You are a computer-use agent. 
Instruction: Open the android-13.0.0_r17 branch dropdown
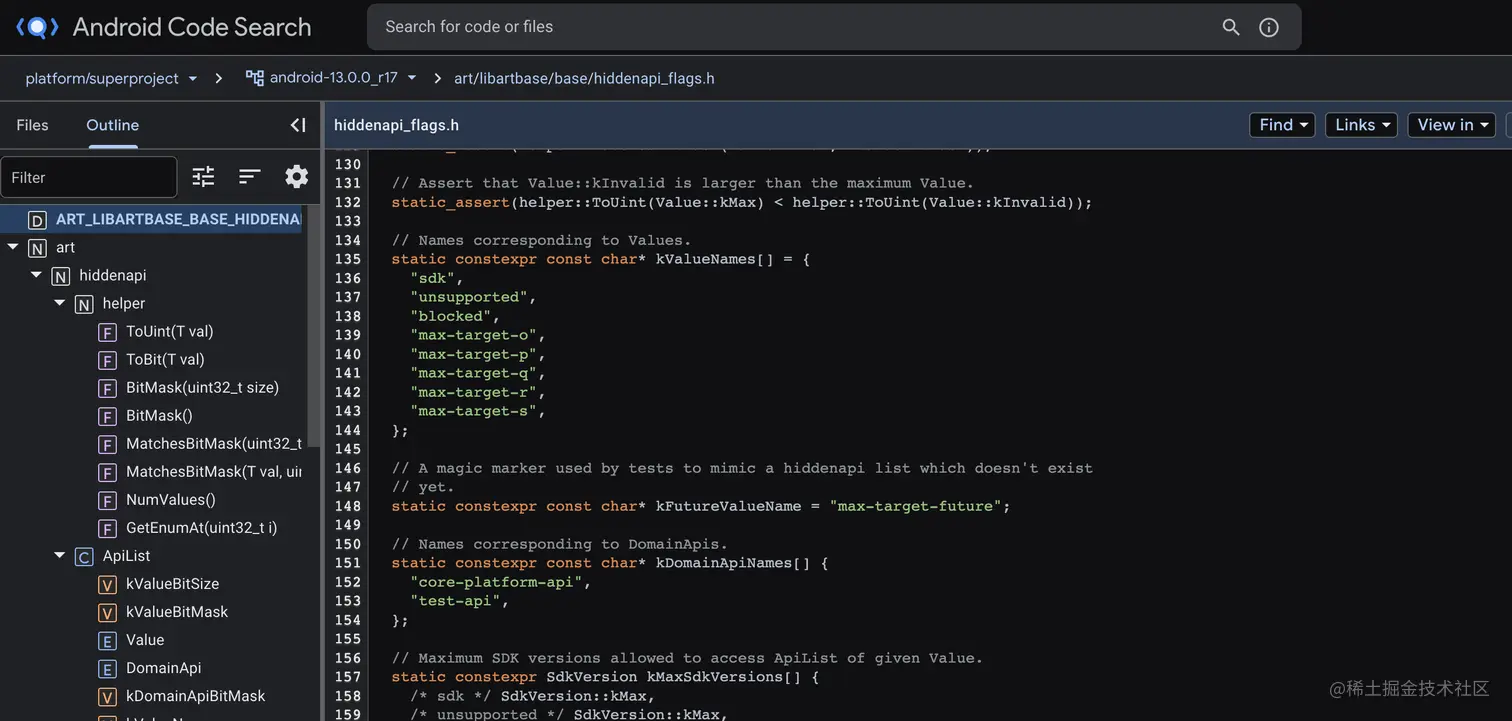pos(331,78)
